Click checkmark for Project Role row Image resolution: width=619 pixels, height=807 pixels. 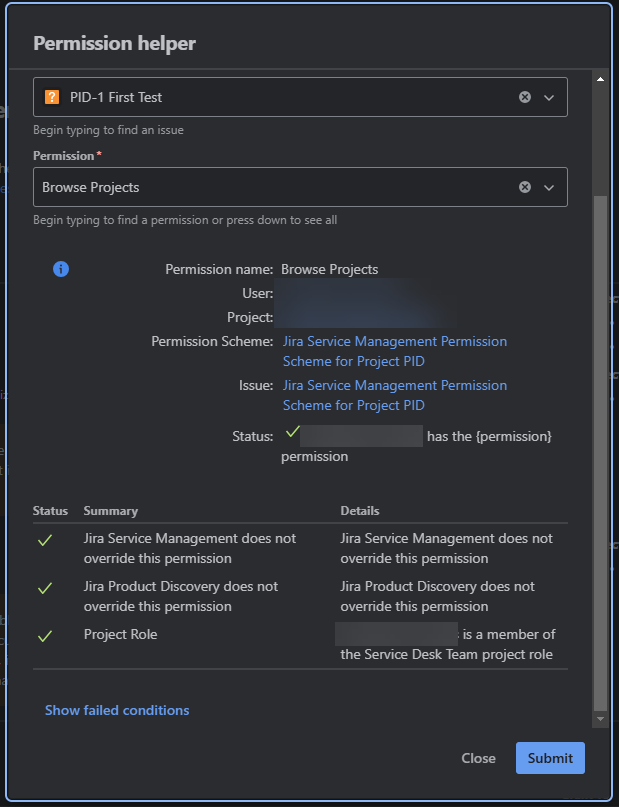tap(45, 636)
